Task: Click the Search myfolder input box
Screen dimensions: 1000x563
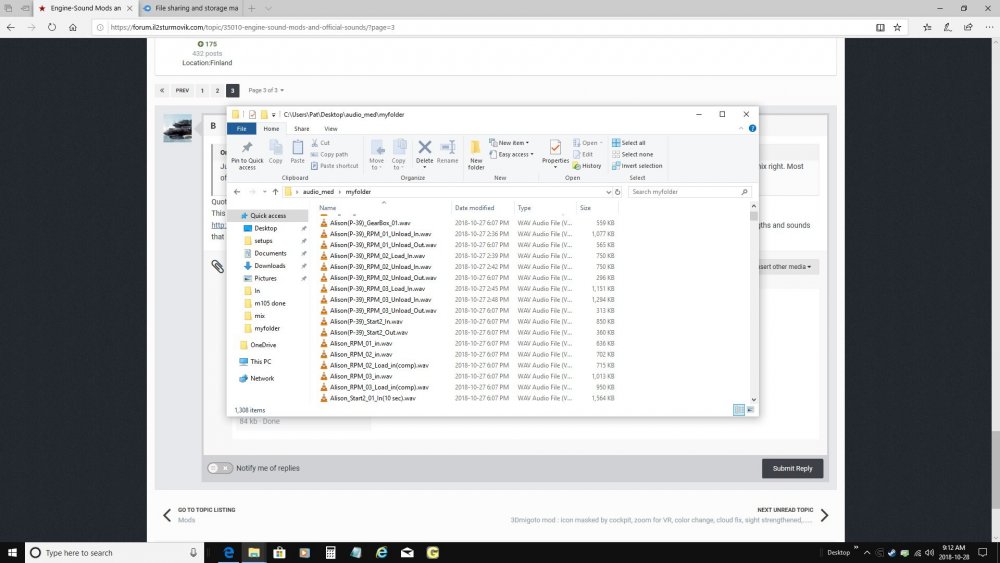Action: [683, 191]
